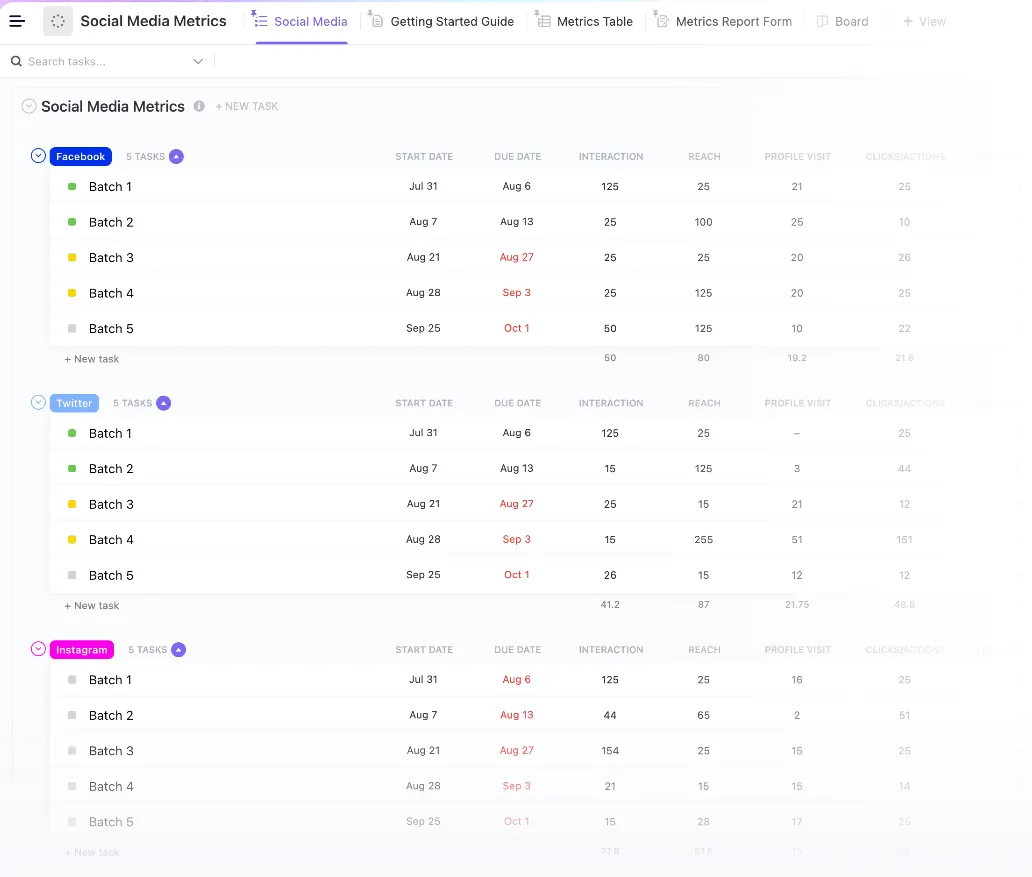Change green status of Twitter Batch 2
The image size is (1032, 877).
pos(72,469)
